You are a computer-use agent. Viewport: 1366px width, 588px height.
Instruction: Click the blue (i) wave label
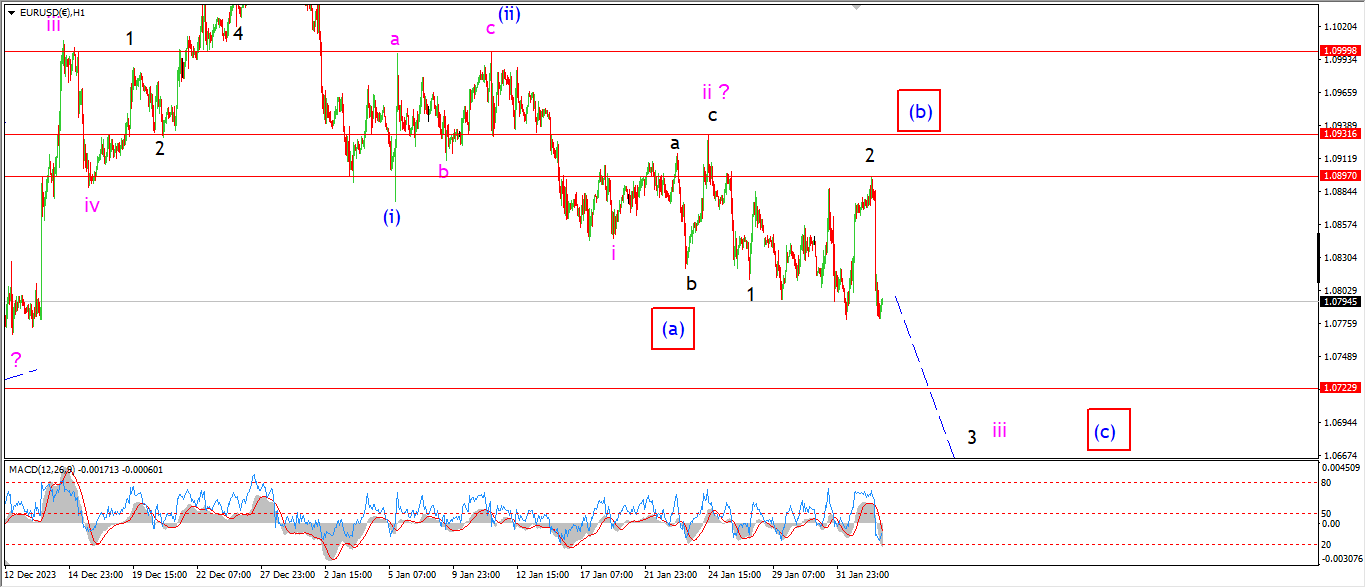click(391, 216)
